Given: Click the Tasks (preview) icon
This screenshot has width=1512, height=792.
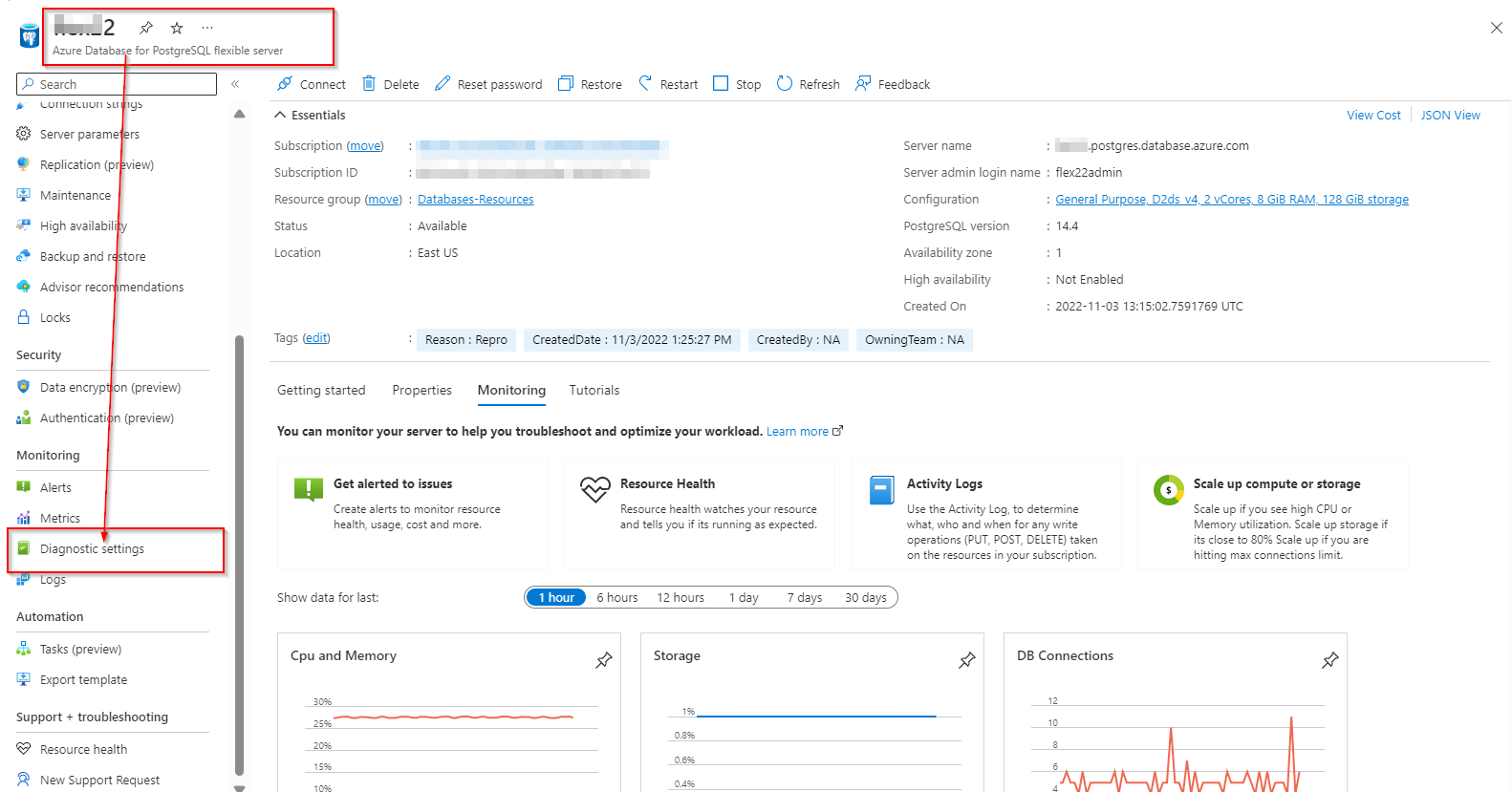Looking at the screenshot, I should [24, 649].
